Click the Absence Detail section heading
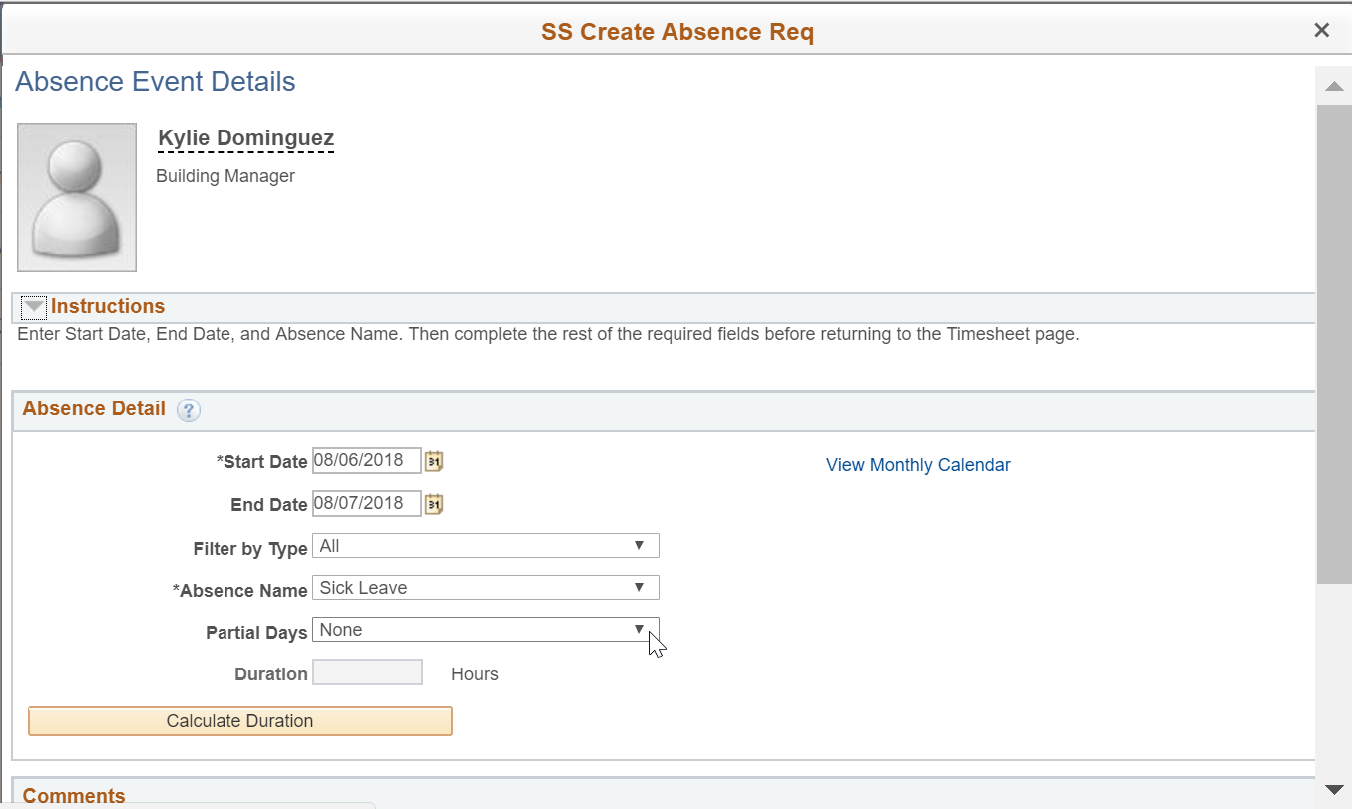Screen dimensions: 1352x809 point(94,409)
